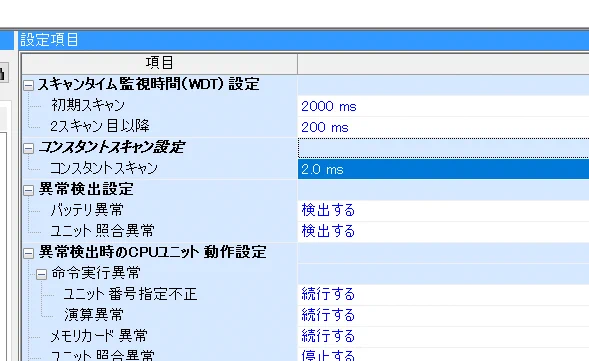589x361 pixels.
Task: Select the 演算異常 row label
Action: tap(94, 315)
